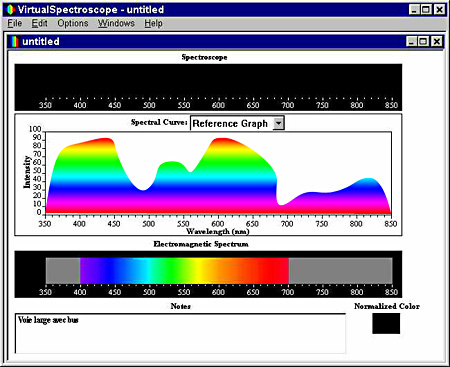This screenshot has width=450, height=367.
Task: Open the Windows menu
Action: (x=116, y=23)
